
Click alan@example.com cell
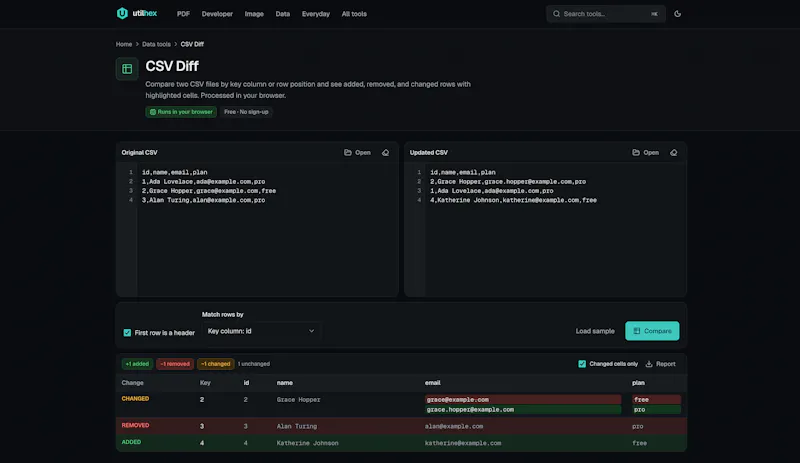click(454, 426)
